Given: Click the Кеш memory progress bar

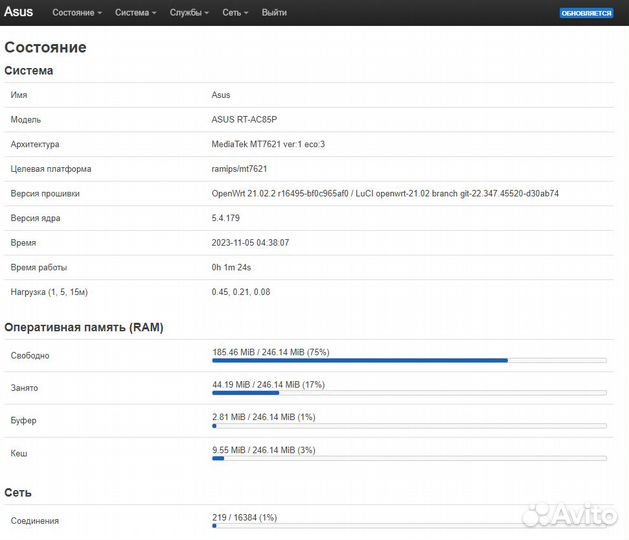Looking at the screenshot, I should (409, 459).
